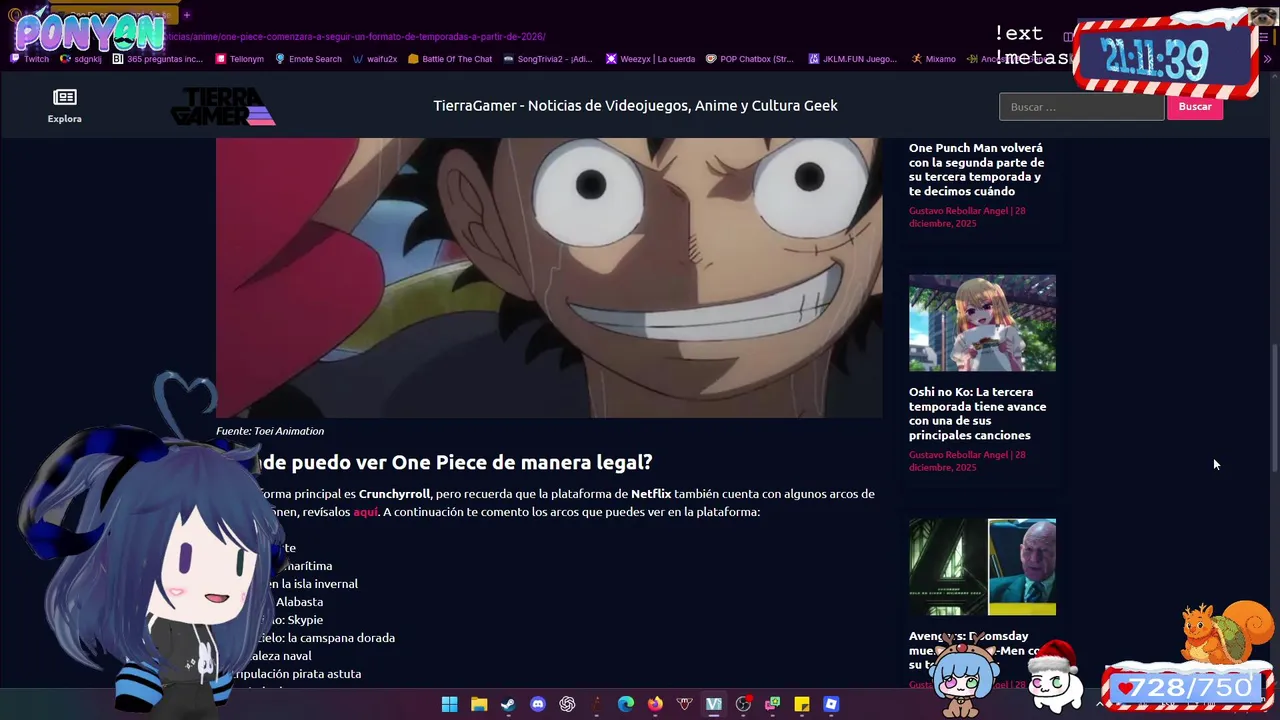Image resolution: width=1280 pixels, height=720 pixels.
Task: Open the Twitch bookmark
Action: pos(30,59)
